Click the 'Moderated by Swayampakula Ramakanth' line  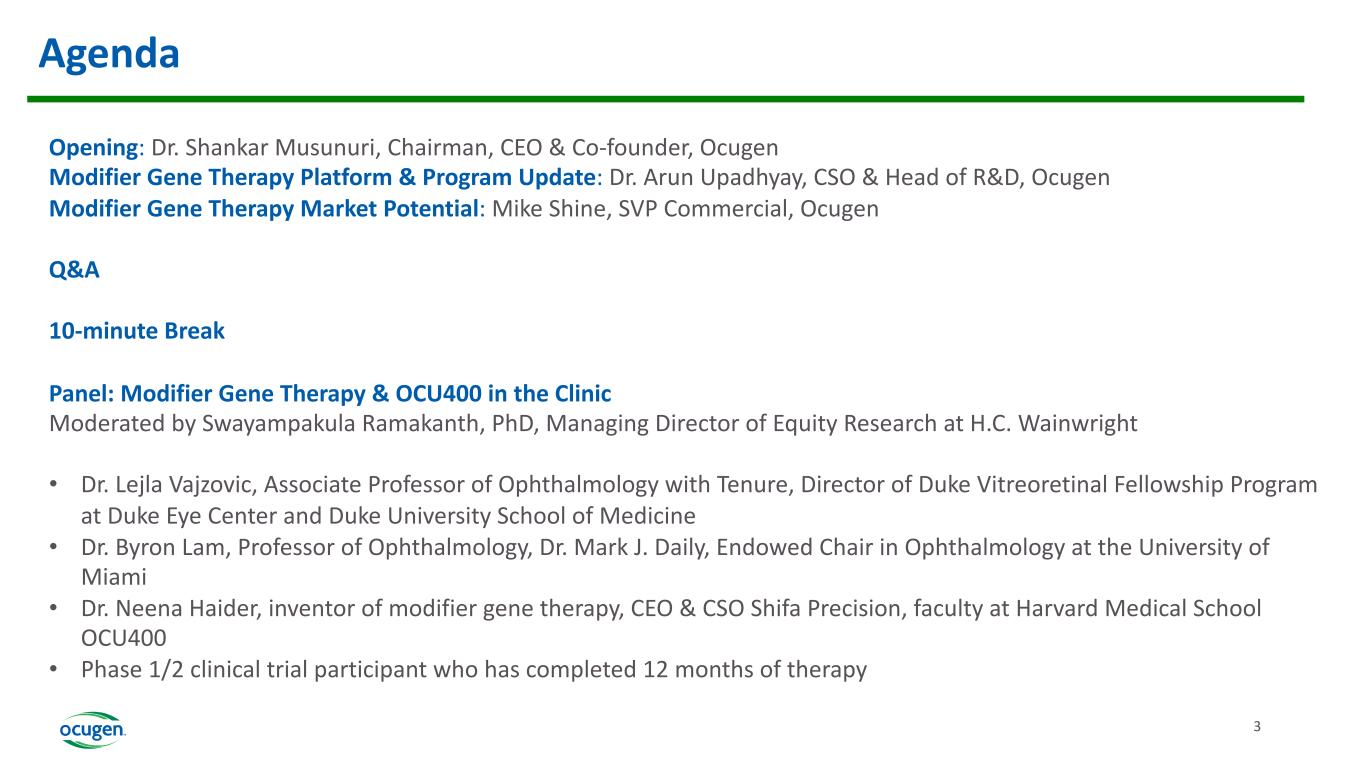(x=592, y=423)
